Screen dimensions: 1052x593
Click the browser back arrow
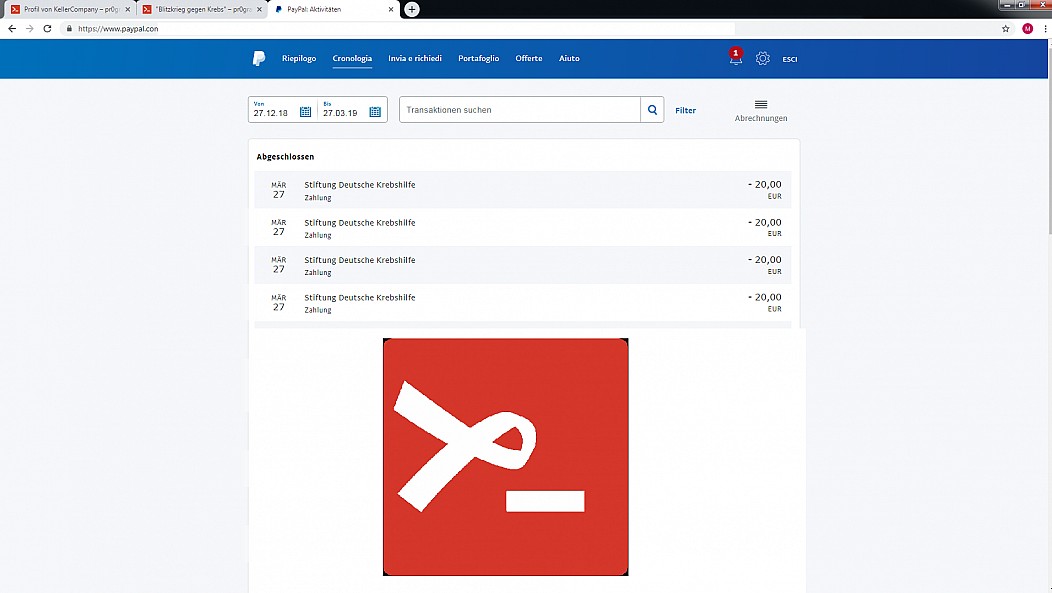(12, 29)
